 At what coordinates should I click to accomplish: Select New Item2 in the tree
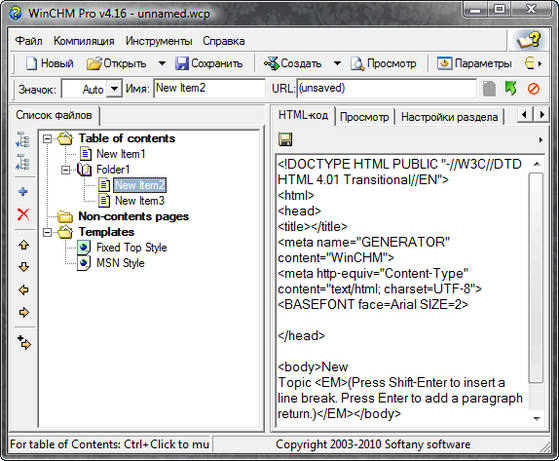tap(140, 185)
